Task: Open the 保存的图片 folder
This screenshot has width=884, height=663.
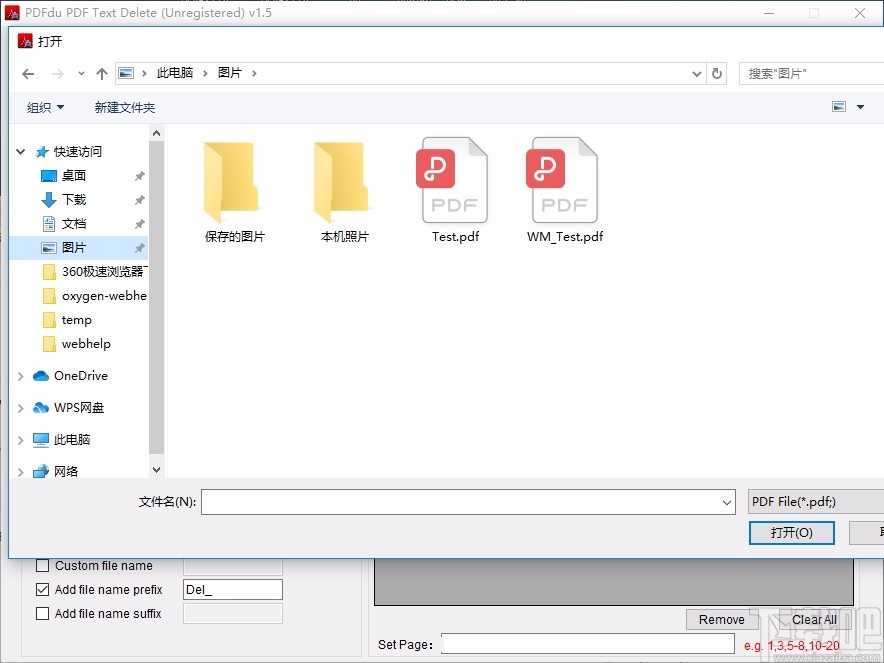Action: tap(233, 180)
